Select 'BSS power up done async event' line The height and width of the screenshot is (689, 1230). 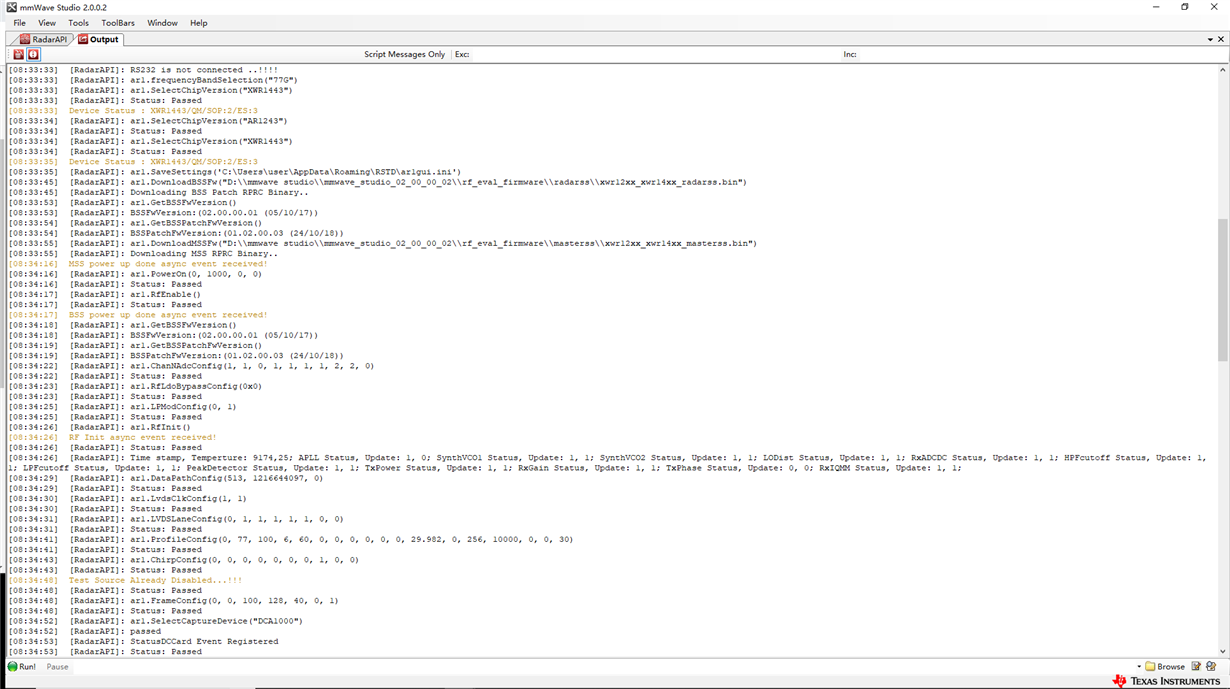138,315
